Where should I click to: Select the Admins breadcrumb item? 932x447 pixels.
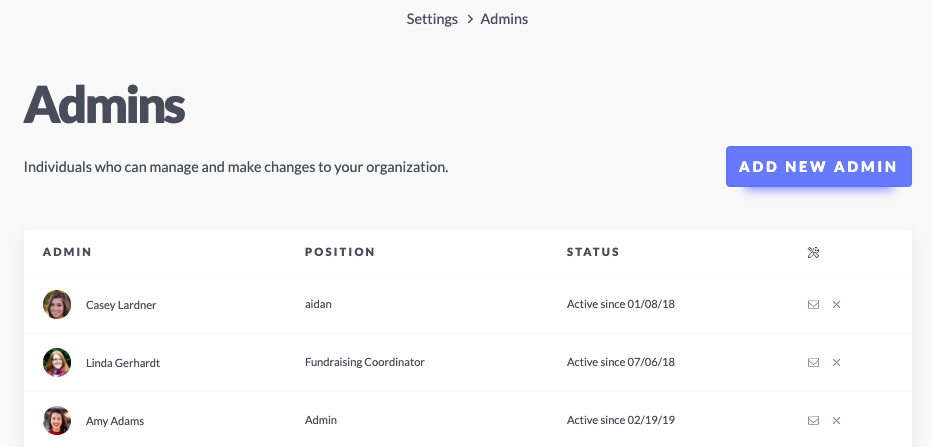[x=504, y=19]
